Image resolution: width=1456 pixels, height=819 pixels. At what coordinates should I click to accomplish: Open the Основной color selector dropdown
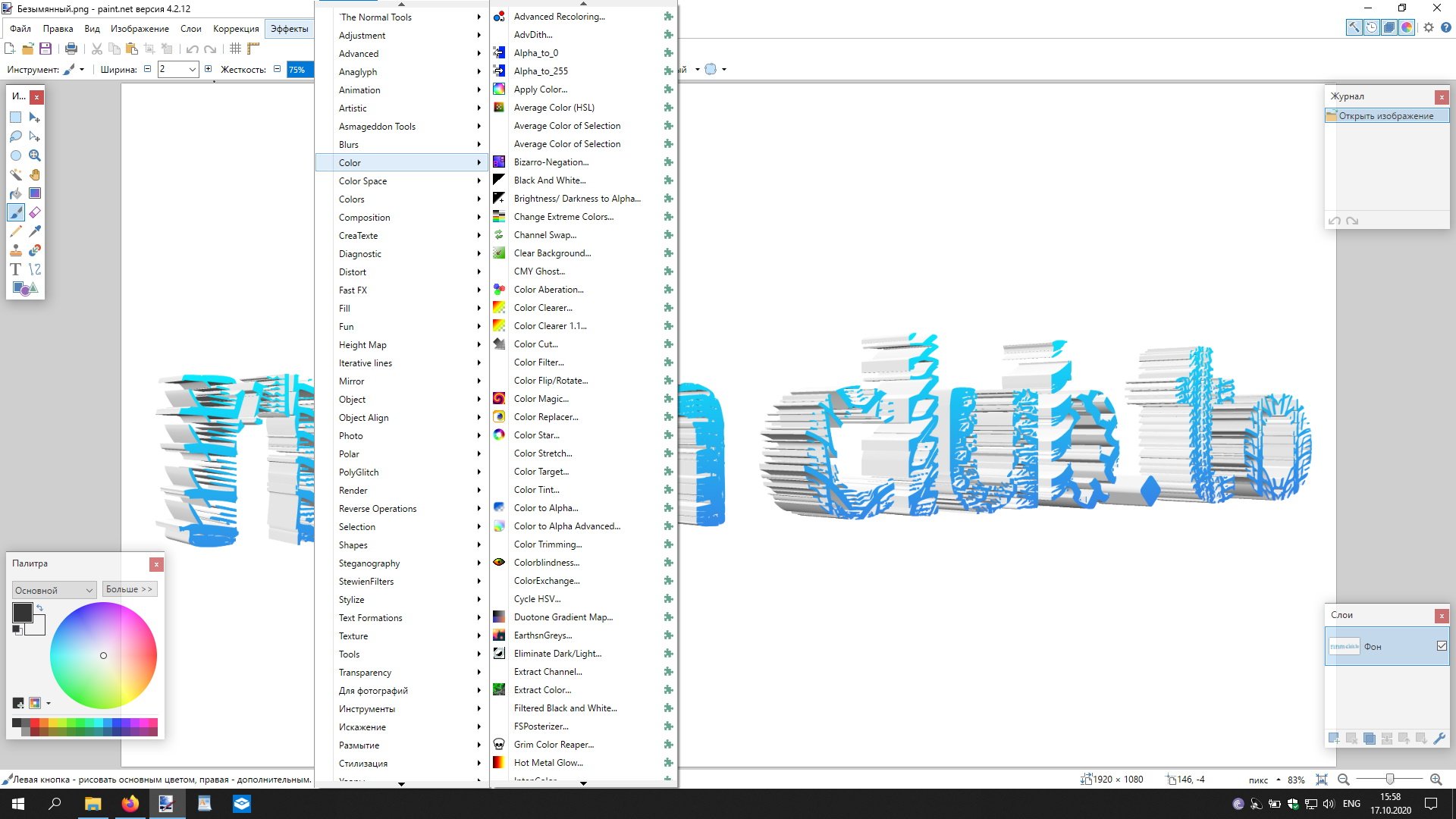pyautogui.click(x=55, y=590)
